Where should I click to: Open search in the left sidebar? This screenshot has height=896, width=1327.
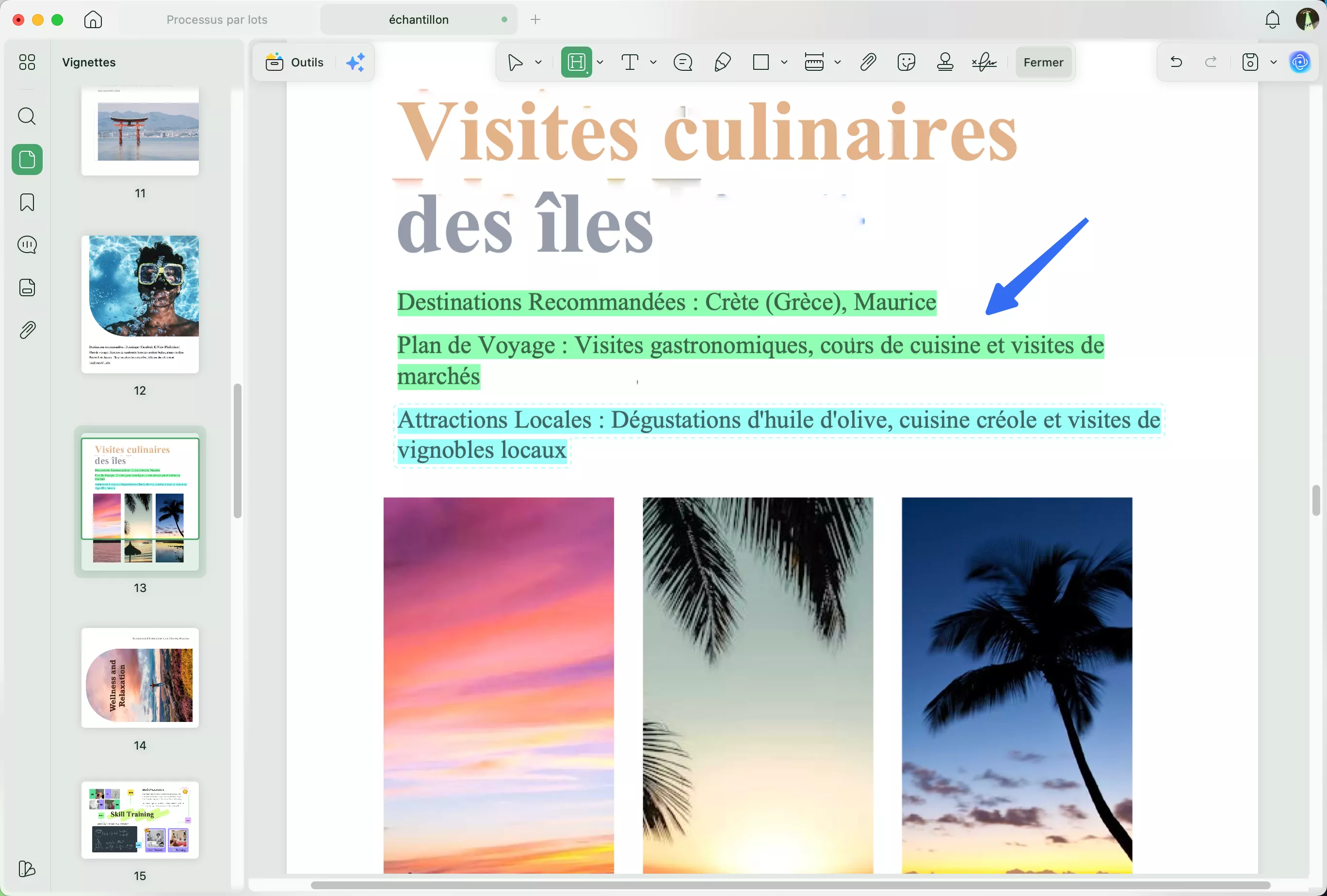point(26,116)
